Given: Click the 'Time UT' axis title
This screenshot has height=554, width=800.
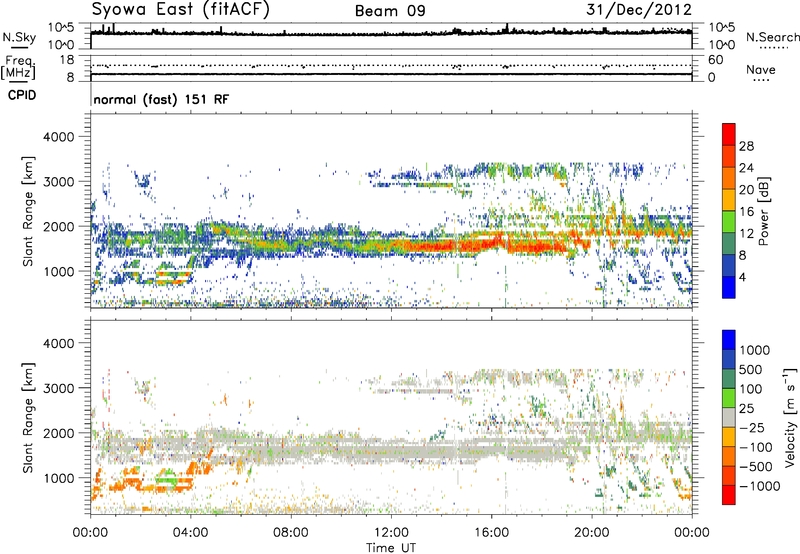Looking at the screenshot, I should 391,548.
